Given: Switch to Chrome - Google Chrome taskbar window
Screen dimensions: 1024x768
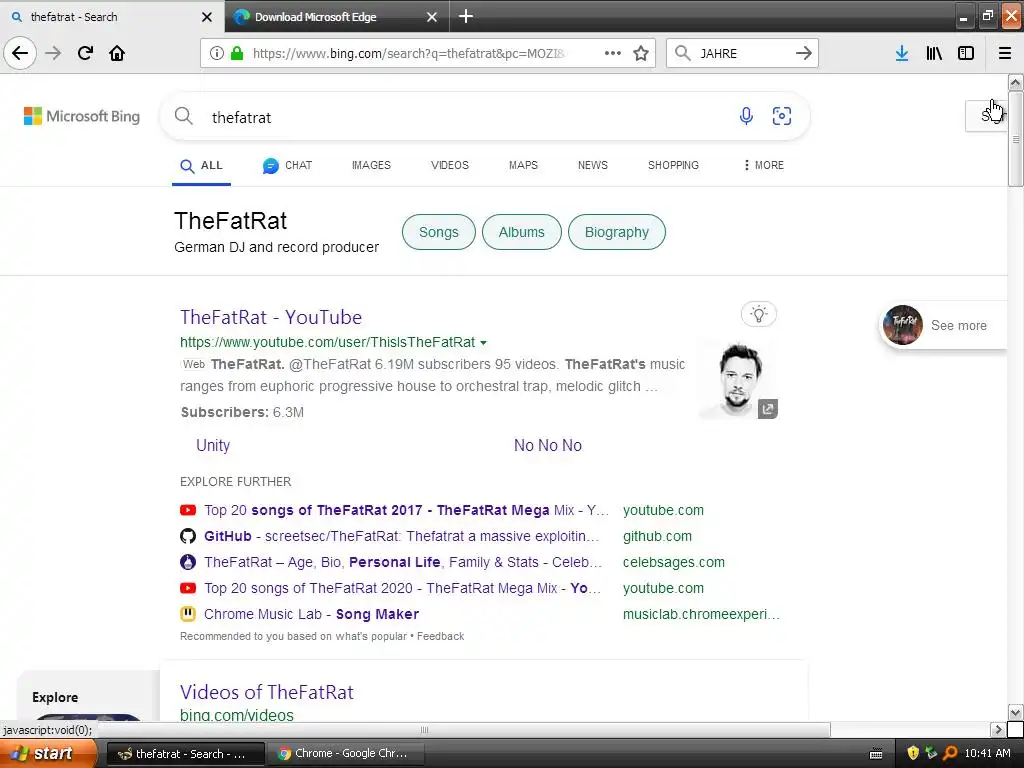Looking at the screenshot, I should tap(345, 754).
